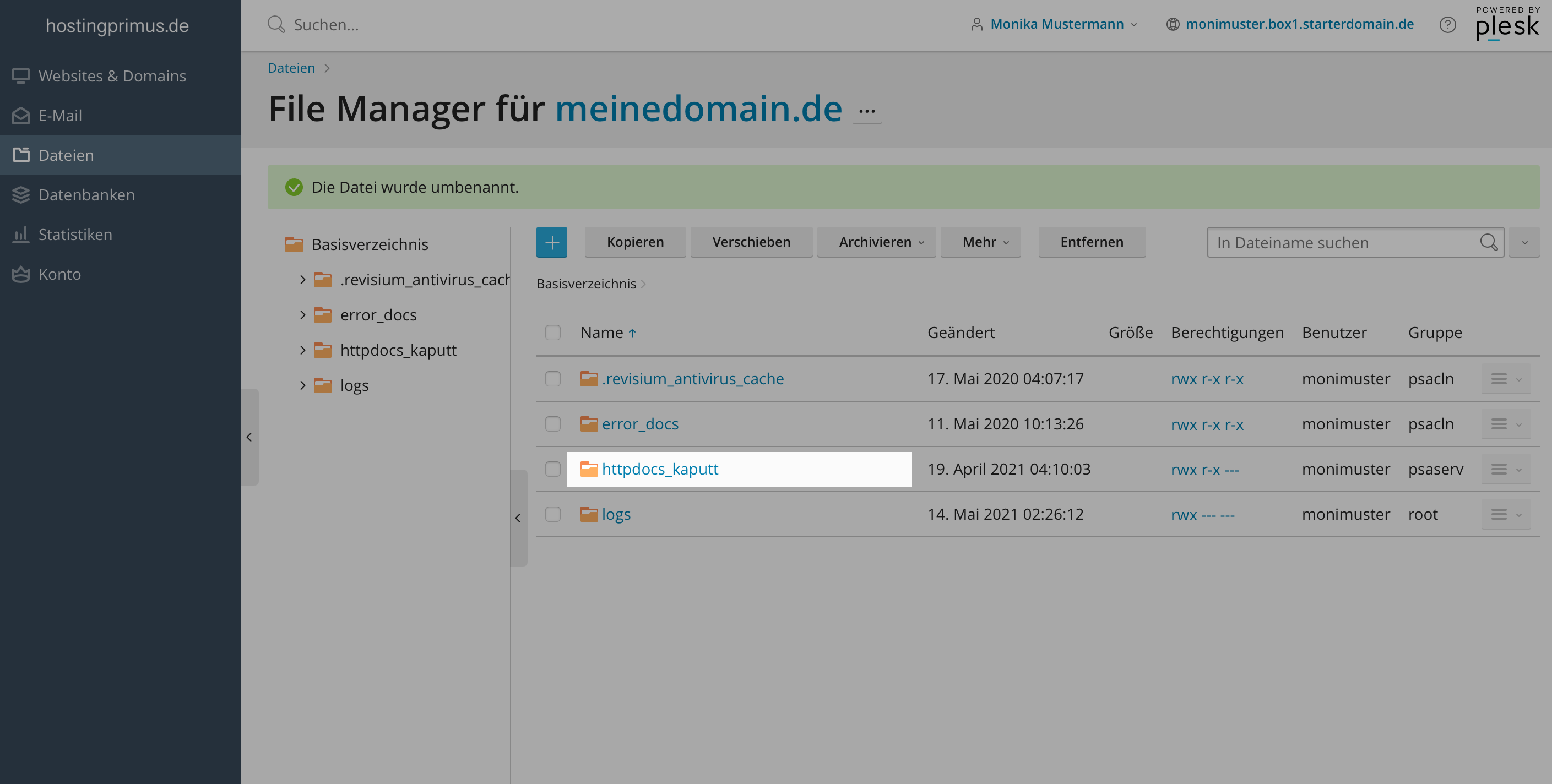Click the global search magnifier icon
This screenshot has width=1552, height=784.
pos(276,25)
